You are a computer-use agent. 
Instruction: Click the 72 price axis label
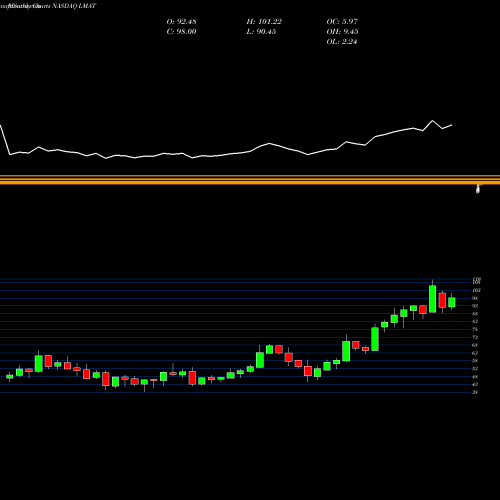tap(475, 337)
